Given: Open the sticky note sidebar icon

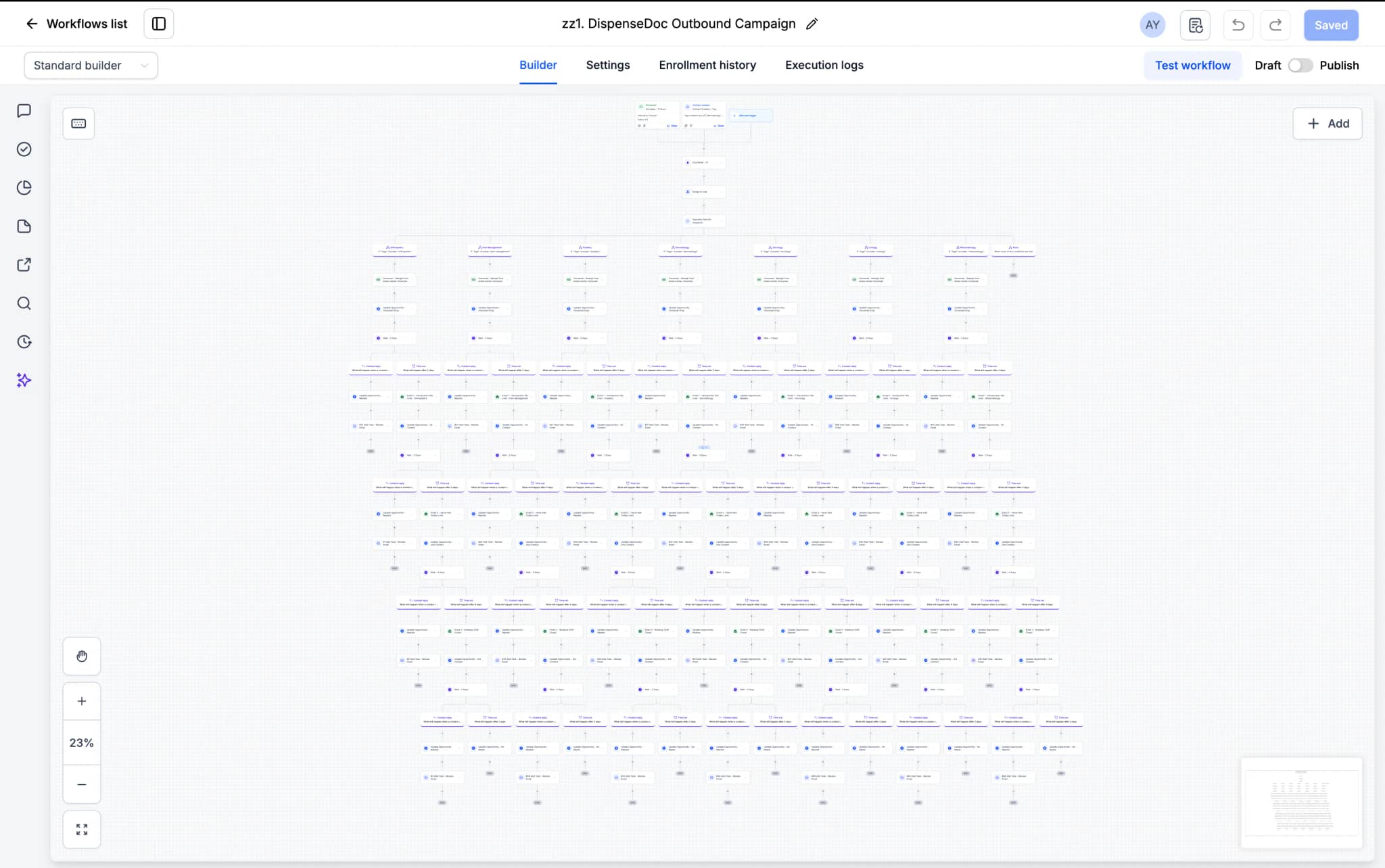Looking at the screenshot, I should (24, 226).
